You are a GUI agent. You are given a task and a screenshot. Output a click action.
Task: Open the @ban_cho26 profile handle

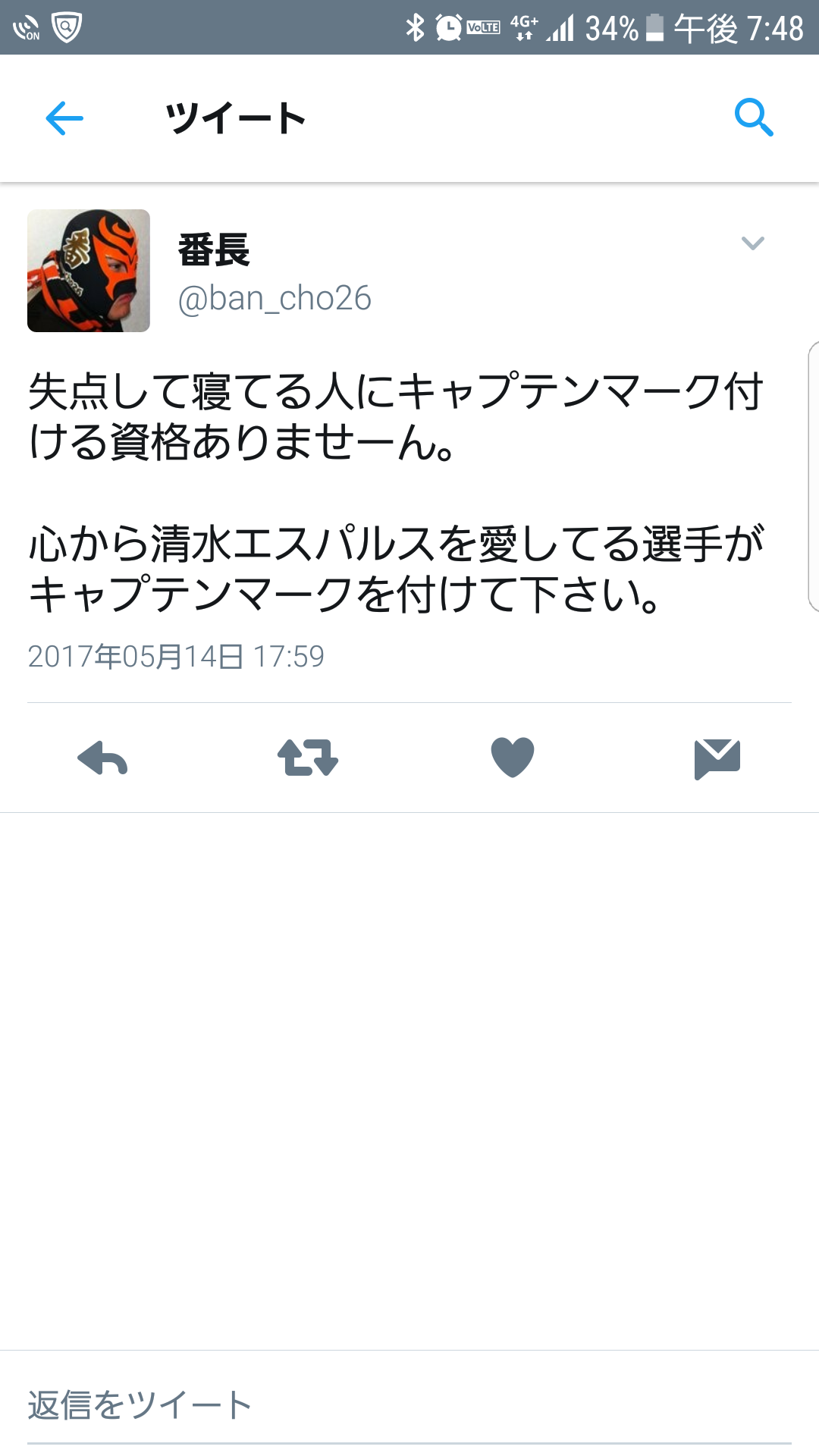coord(275,298)
